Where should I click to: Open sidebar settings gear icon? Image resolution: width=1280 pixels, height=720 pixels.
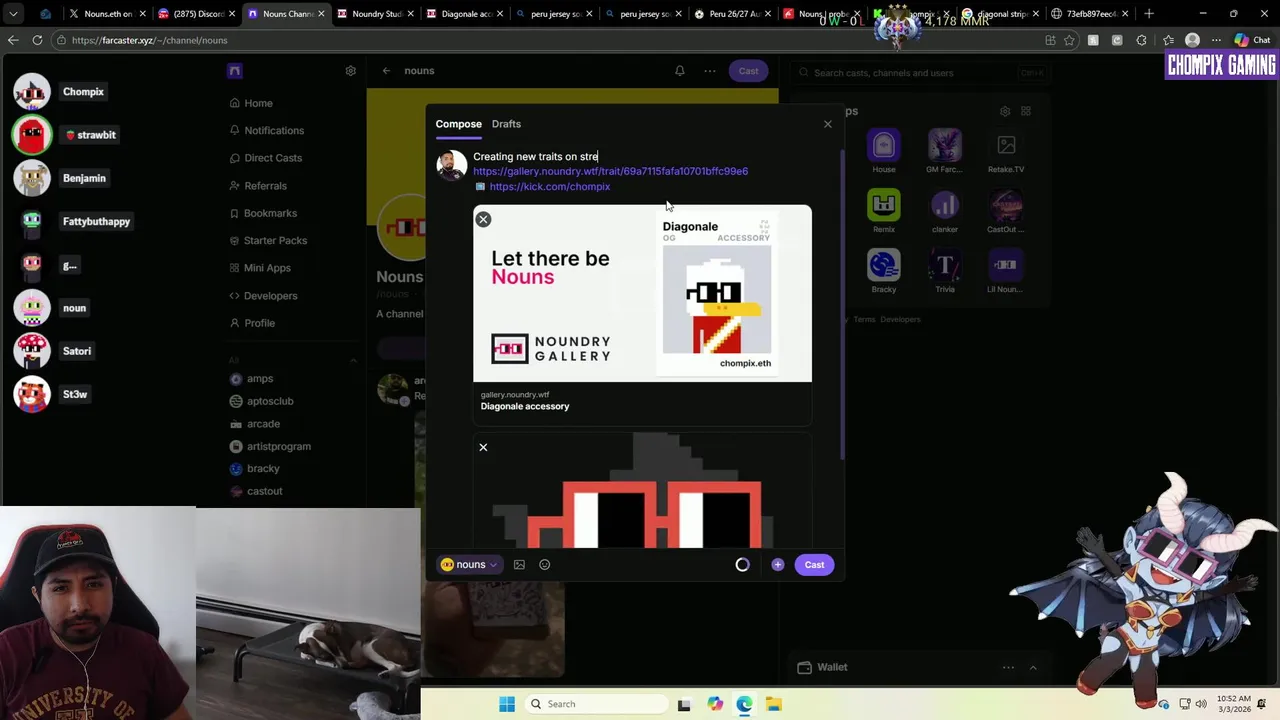tap(351, 71)
